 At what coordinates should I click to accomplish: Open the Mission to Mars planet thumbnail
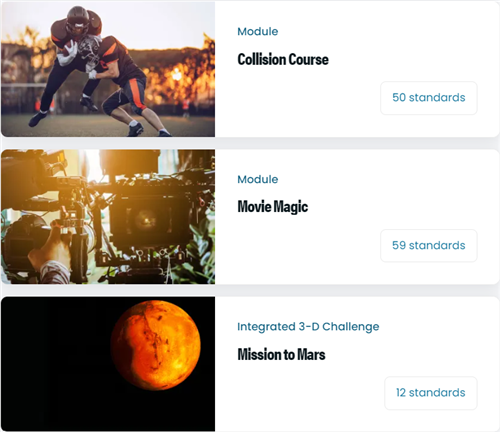108,364
